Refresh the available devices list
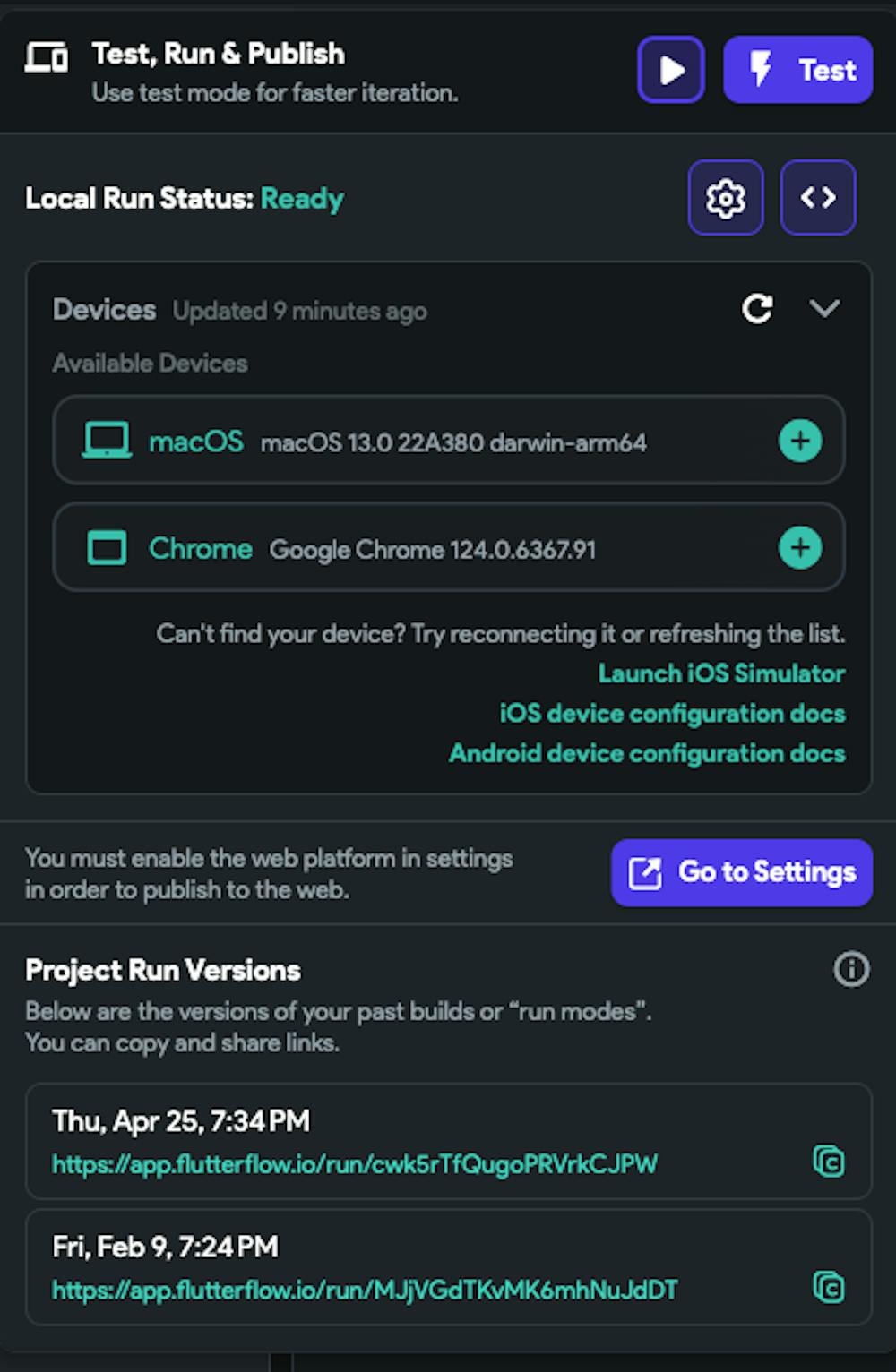The width and height of the screenshot is (896, 1372). point(757,309)
